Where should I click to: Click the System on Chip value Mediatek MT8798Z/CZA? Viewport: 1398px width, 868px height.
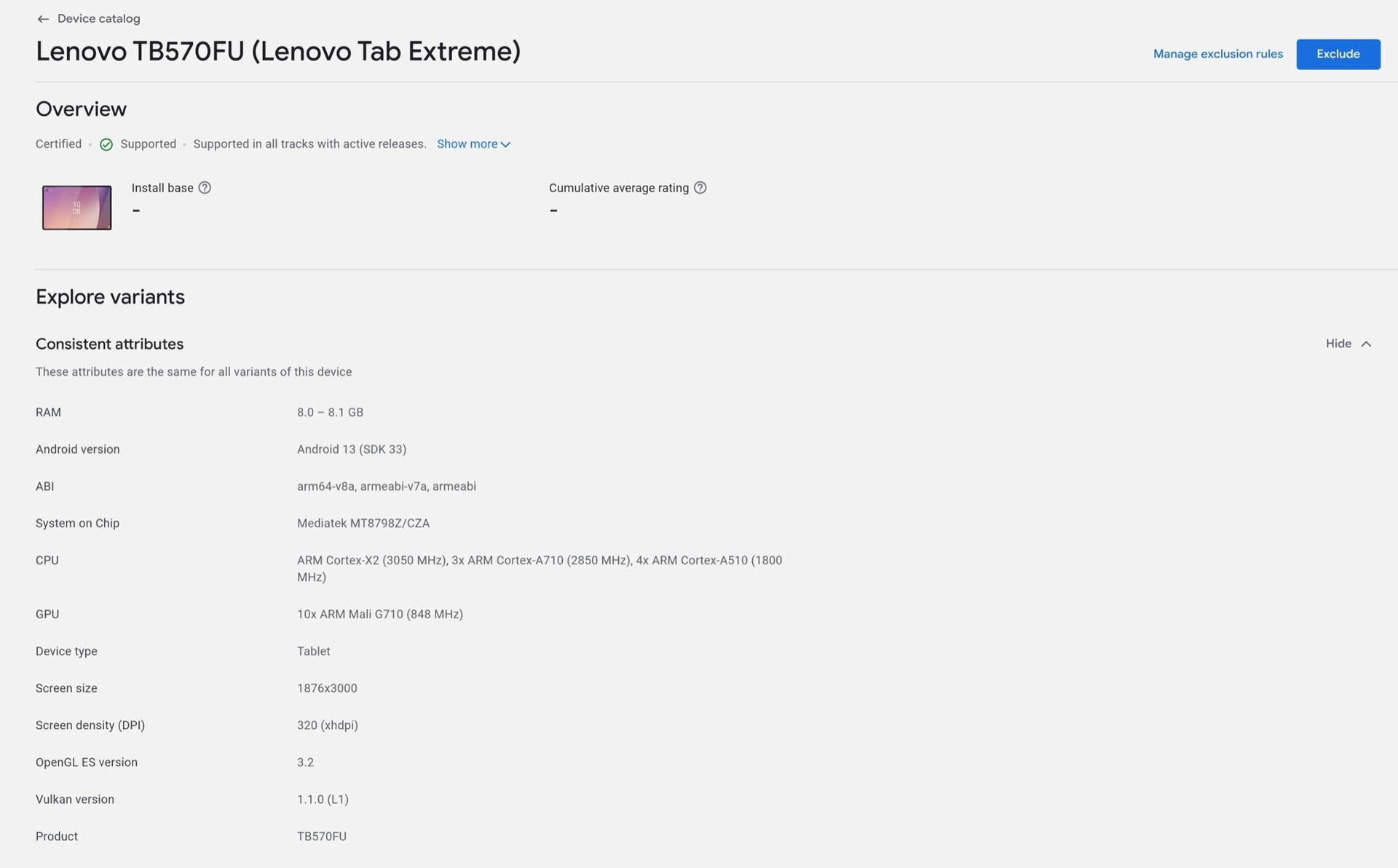(363, 524)
